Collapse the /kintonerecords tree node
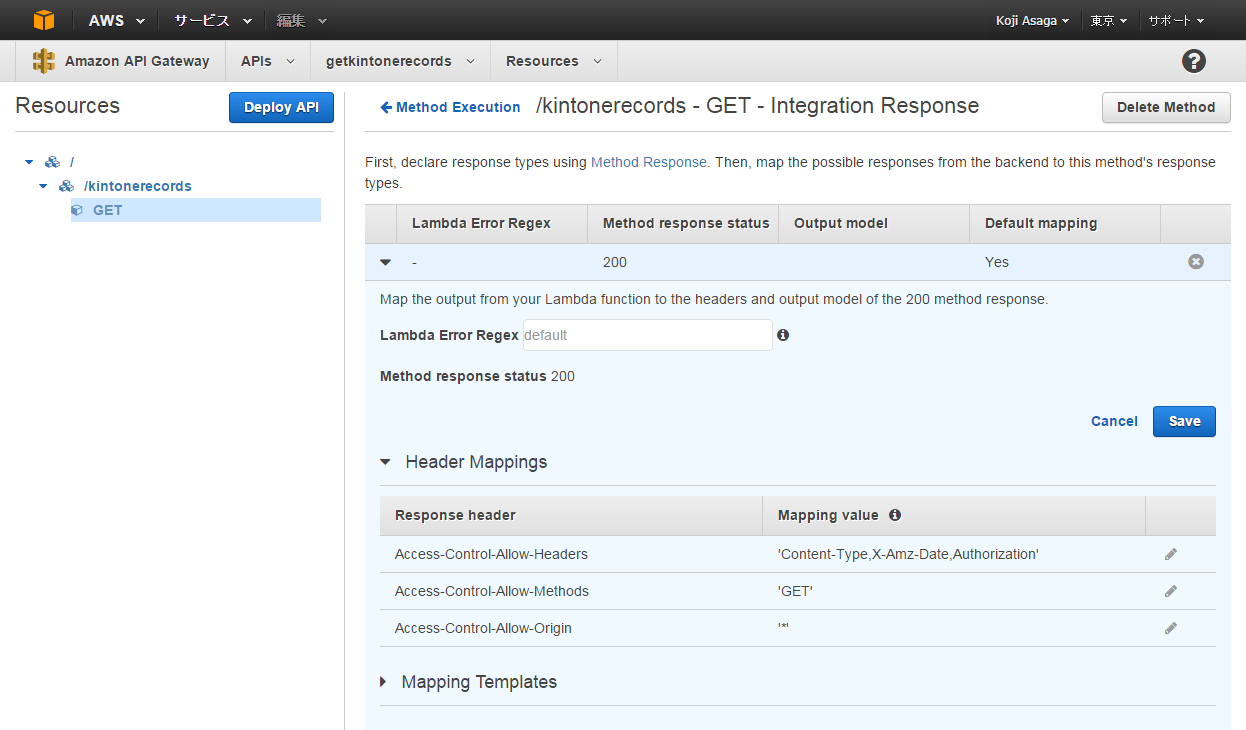Viewport: 1246px width, 730px height. click(43, 185)
